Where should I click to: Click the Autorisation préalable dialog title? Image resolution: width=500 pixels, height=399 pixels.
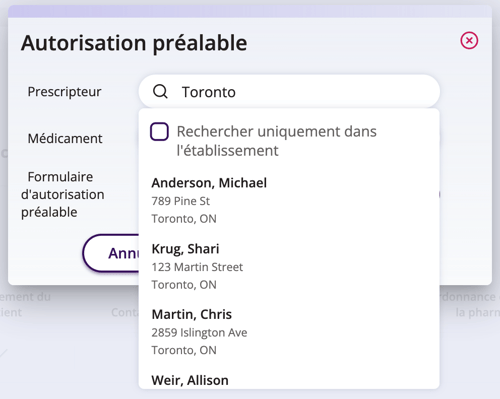[x=134, y=43]
